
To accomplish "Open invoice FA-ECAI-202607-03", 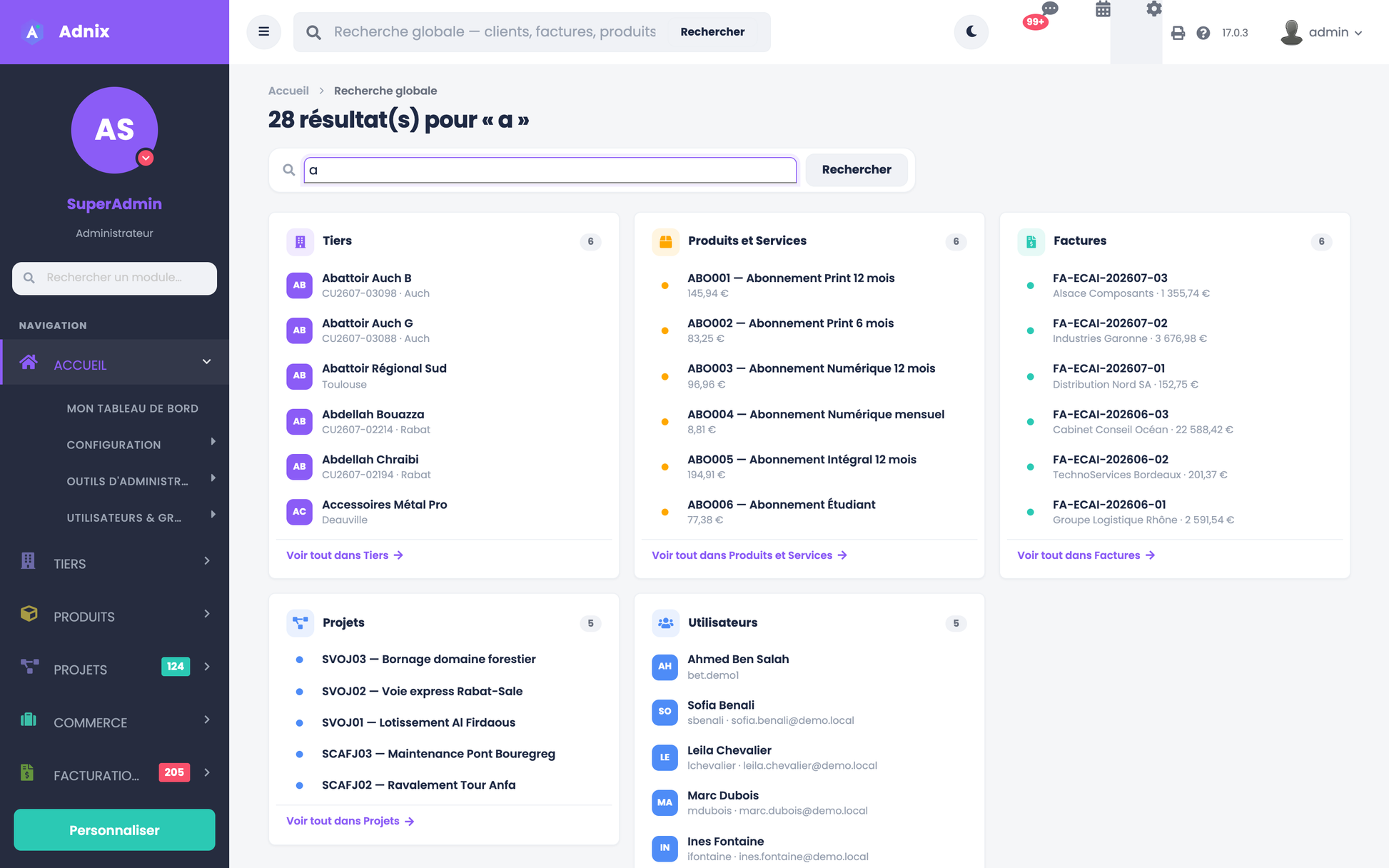I will [x=1175, y=285].
